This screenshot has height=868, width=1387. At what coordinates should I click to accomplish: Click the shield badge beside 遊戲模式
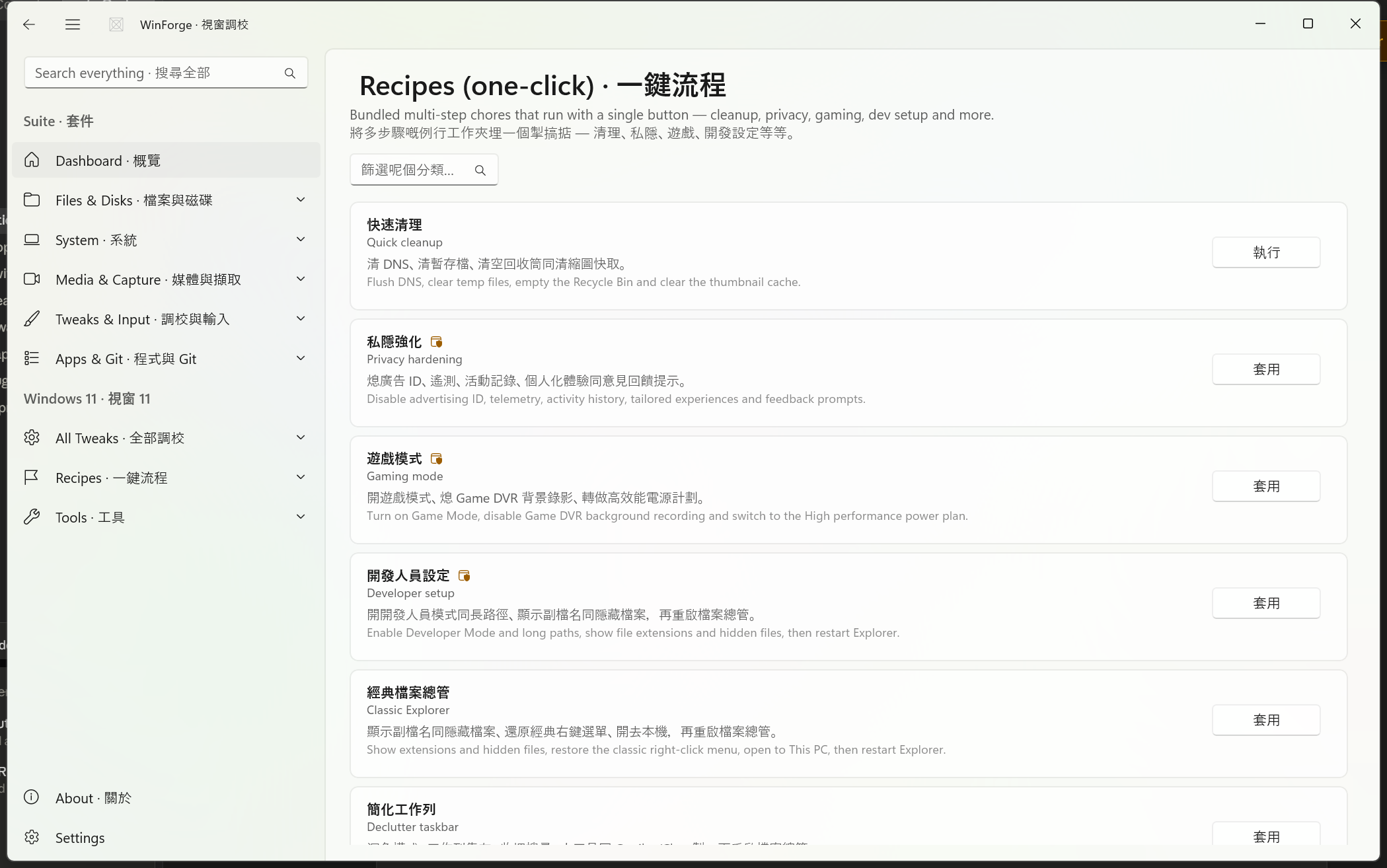tap(436, 458)
